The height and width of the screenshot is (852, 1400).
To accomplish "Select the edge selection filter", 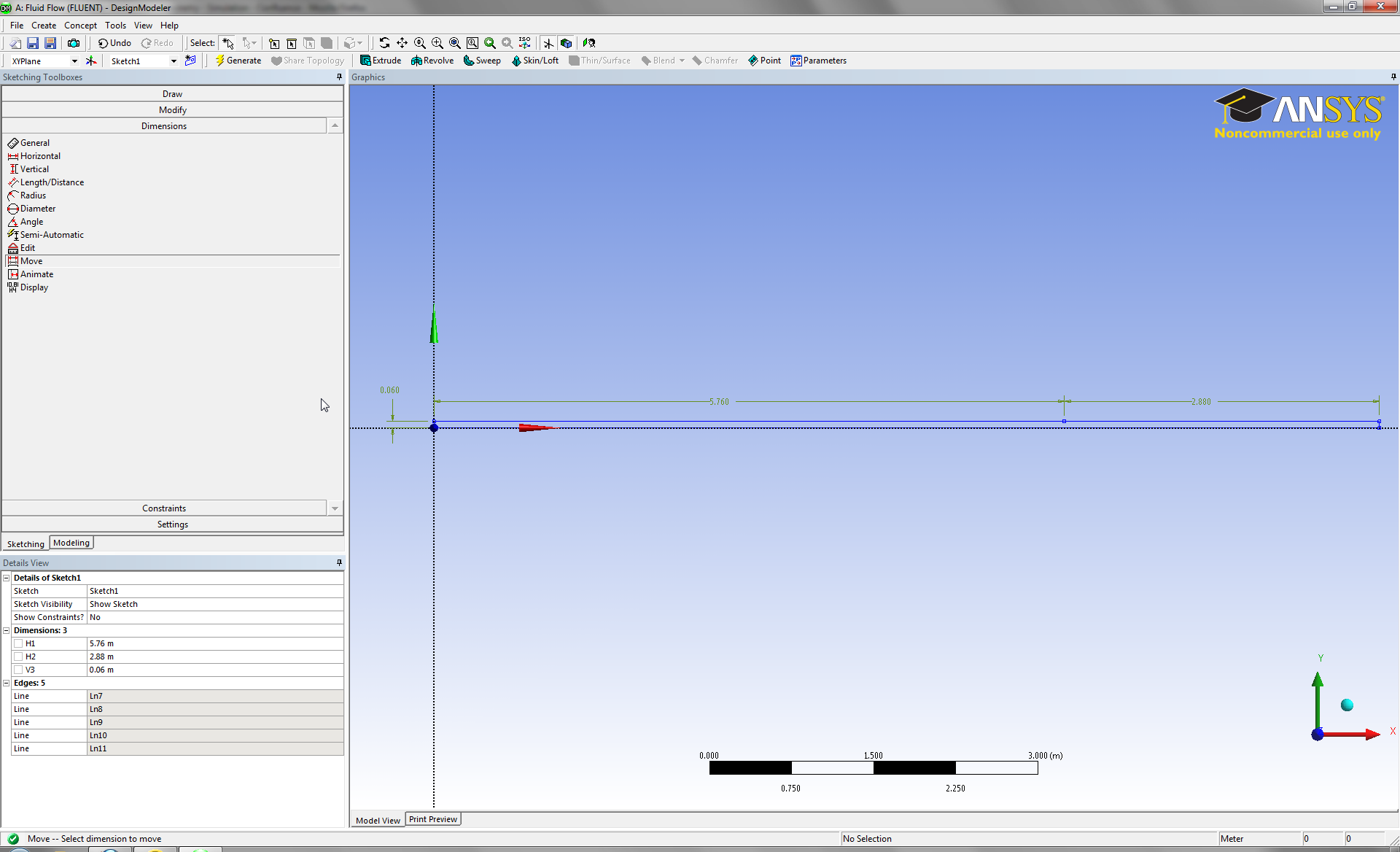I will tap(292, 43).
